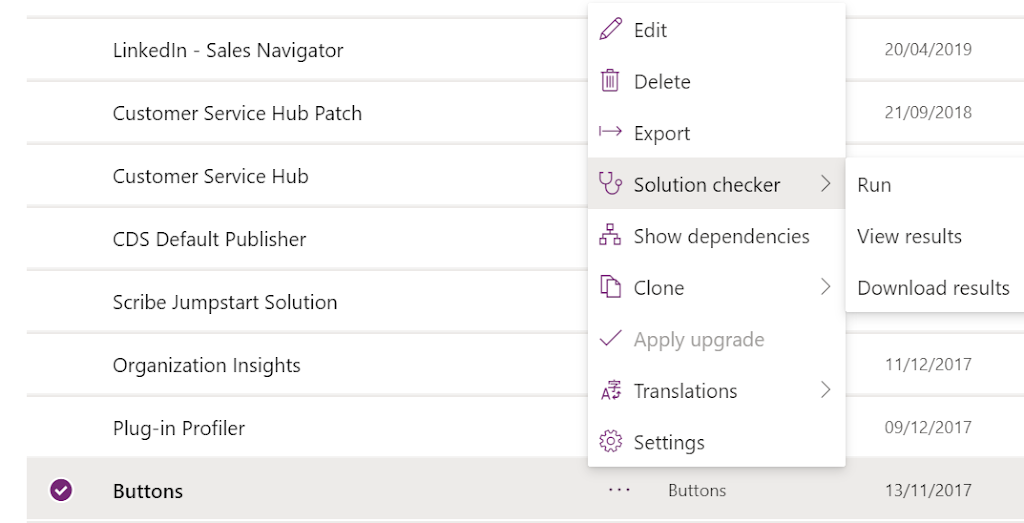Choose View results in the submenu

point(909,236)
